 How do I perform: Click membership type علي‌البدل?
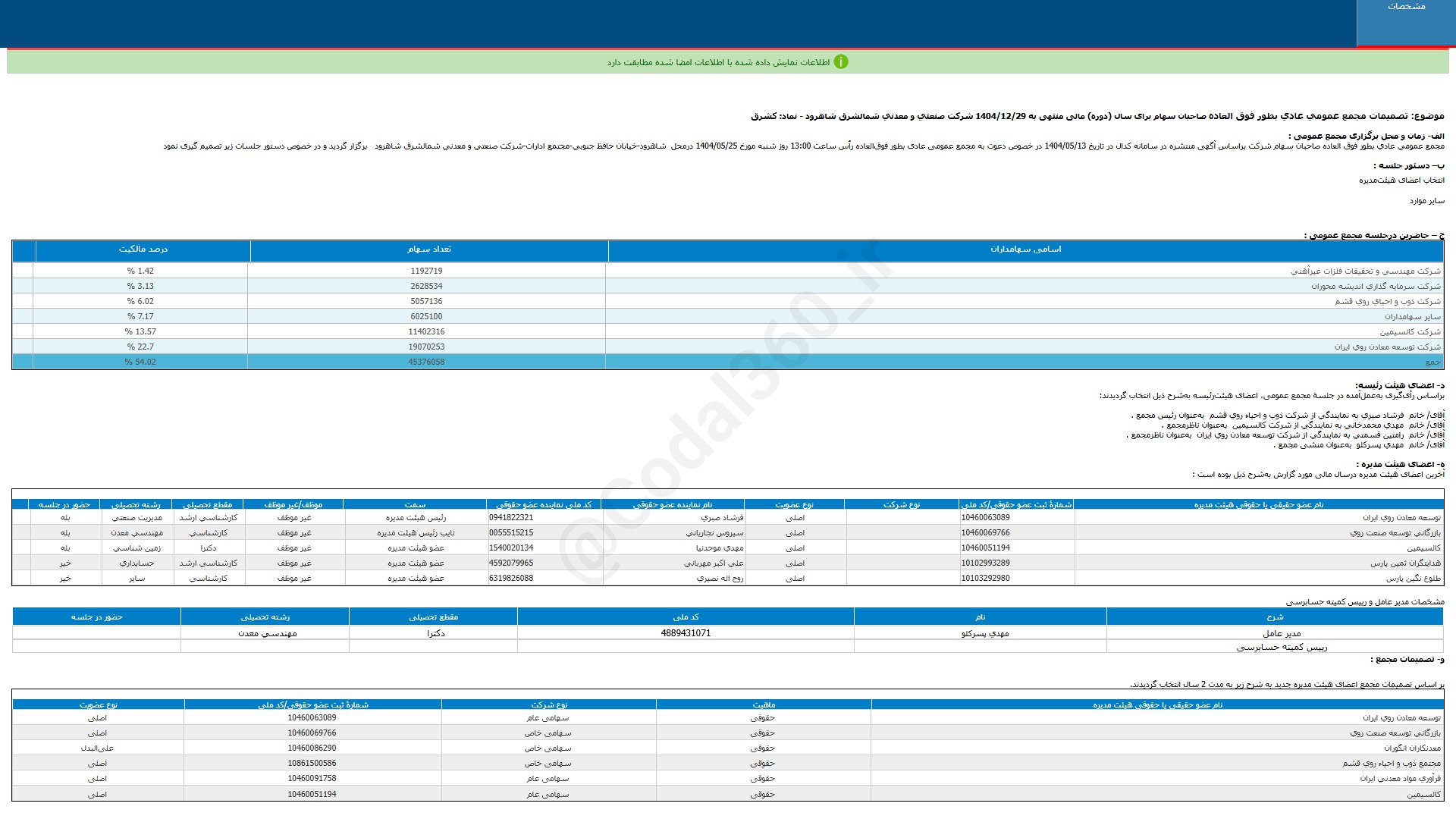(x=97, y=748)
